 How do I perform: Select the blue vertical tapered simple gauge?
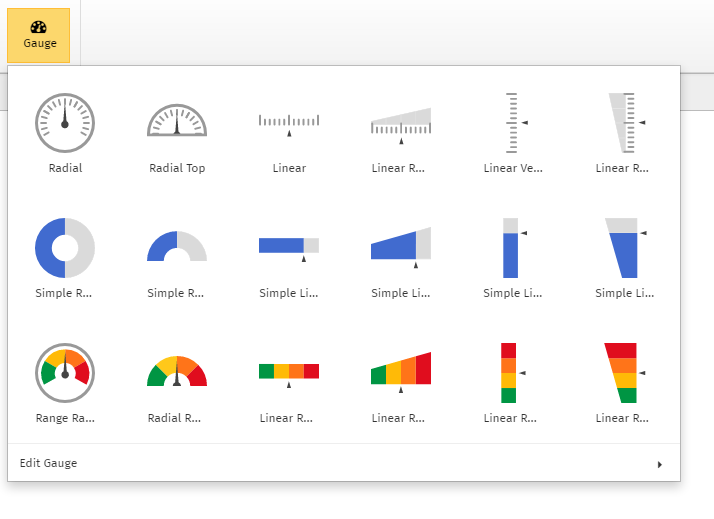(625, 247)
